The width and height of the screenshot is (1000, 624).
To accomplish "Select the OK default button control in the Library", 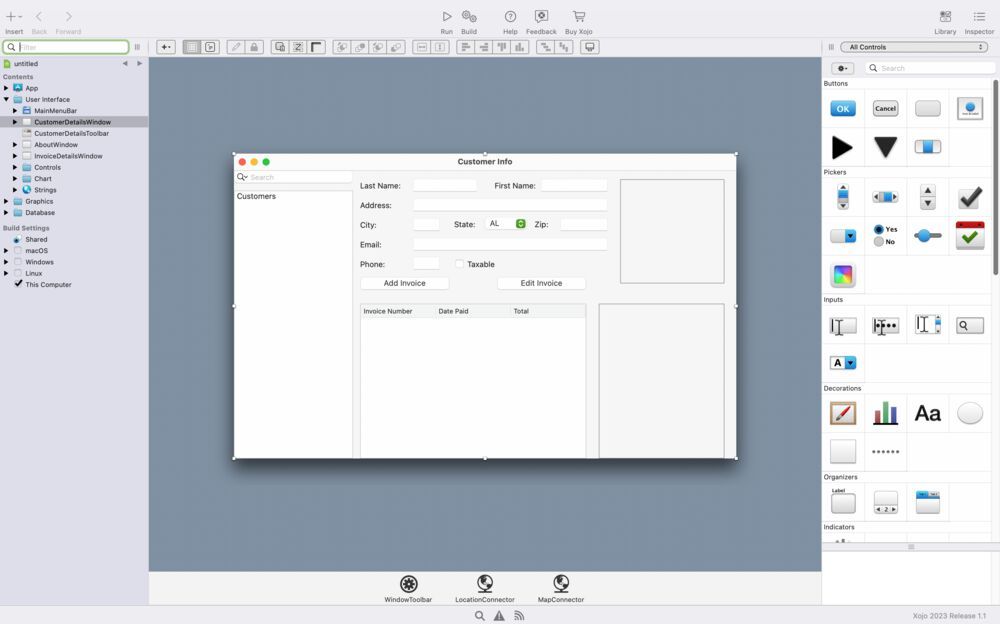I will pyautogui.click(x=842, y=108).
